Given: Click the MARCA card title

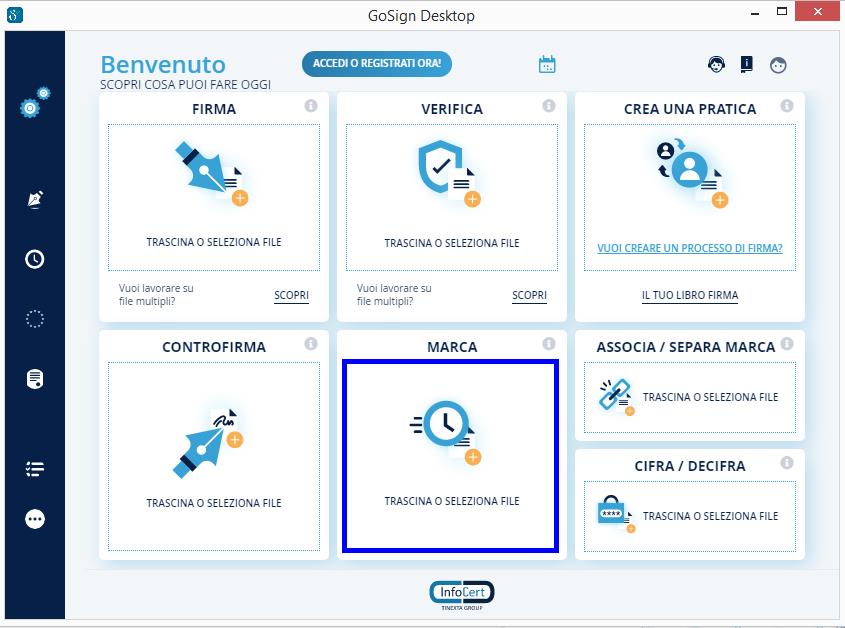Looking at the screenshot, I should [452, 347].
